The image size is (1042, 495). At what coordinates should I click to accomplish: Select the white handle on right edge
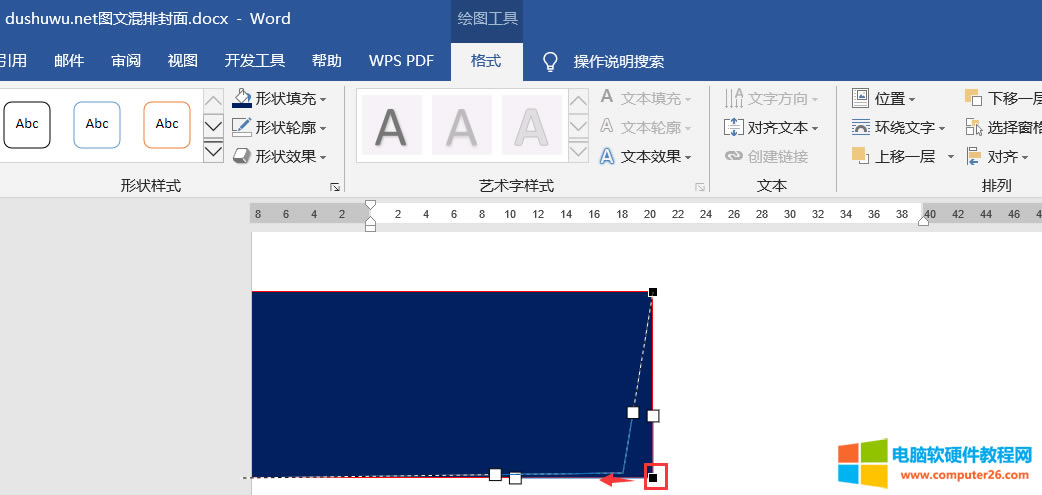pos(653,416)
